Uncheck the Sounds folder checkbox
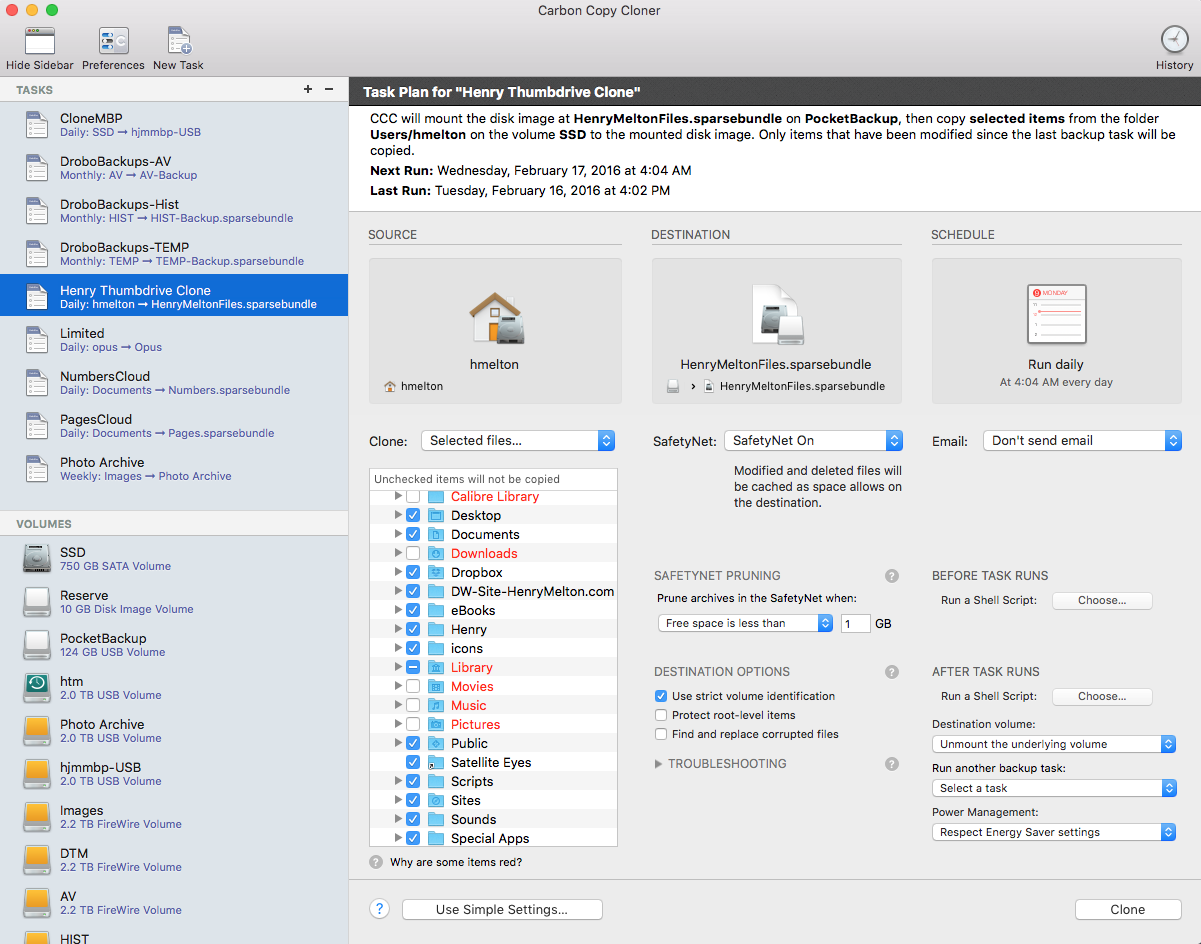 click(412, 819)
